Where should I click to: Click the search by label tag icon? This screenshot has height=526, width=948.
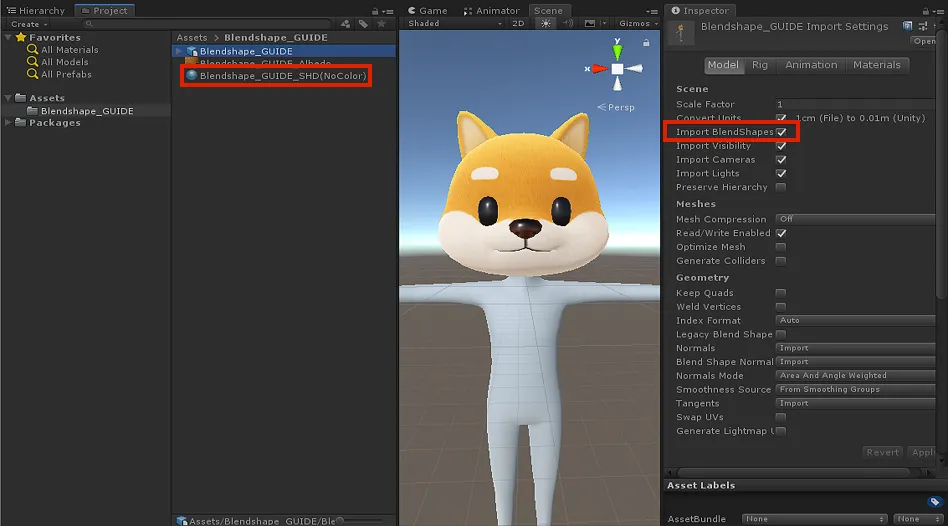pyautogui.click(x=363, y=24)
